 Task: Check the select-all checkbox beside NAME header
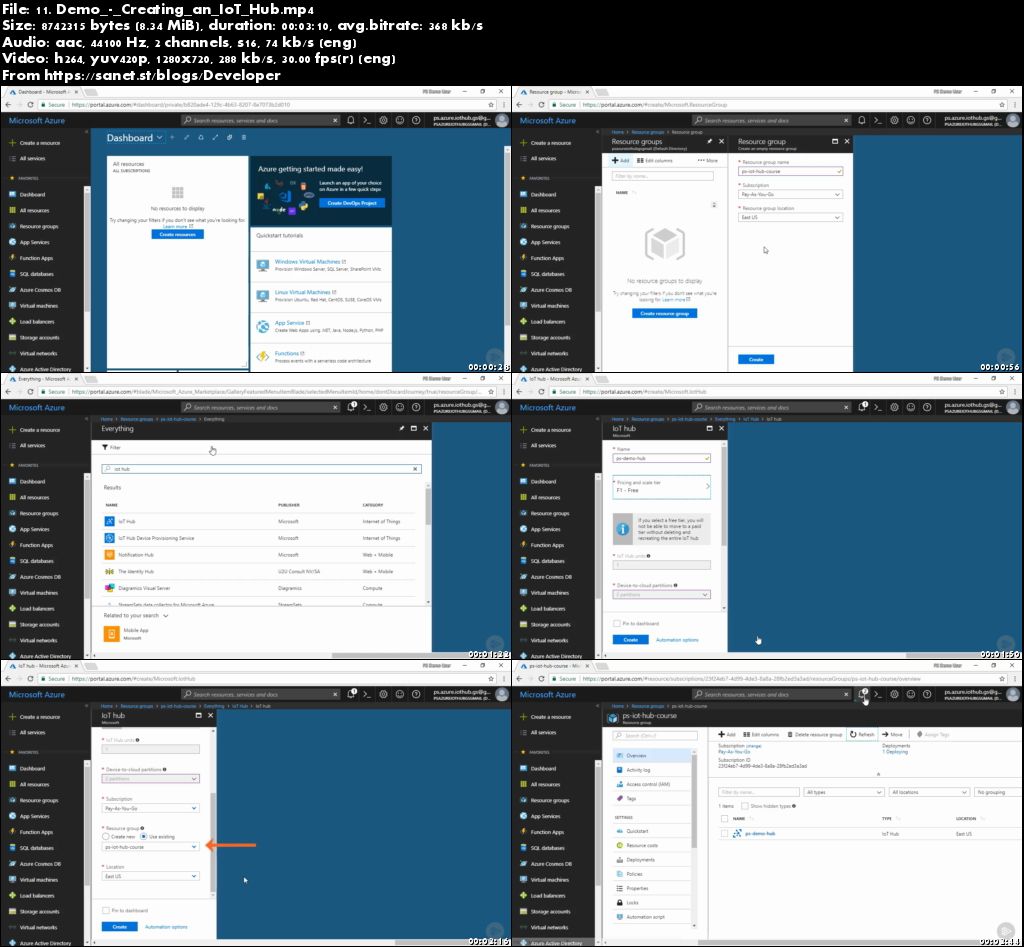click(724, 818)
